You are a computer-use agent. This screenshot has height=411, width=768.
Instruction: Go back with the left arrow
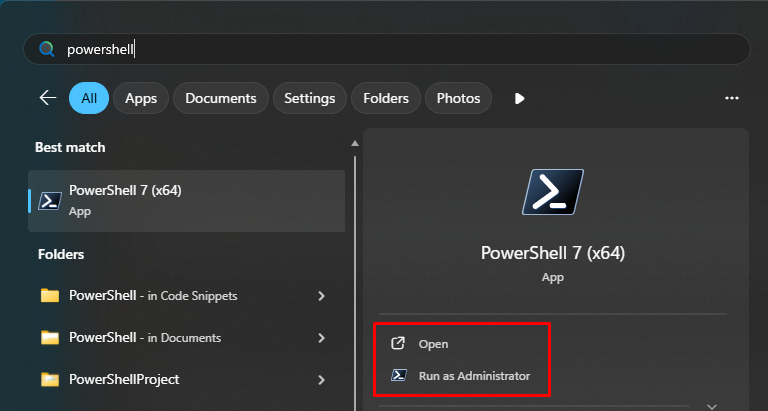click(48, 98)
